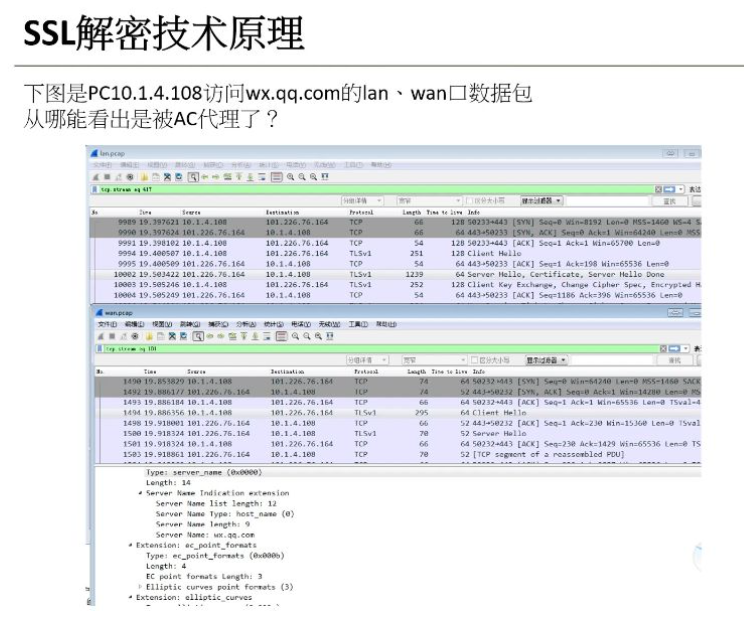Image resolution: width=744 pixels, height=618 pixels.
Task: Open 分析 menu in wan.pcap
Action: tap(246, 324)
